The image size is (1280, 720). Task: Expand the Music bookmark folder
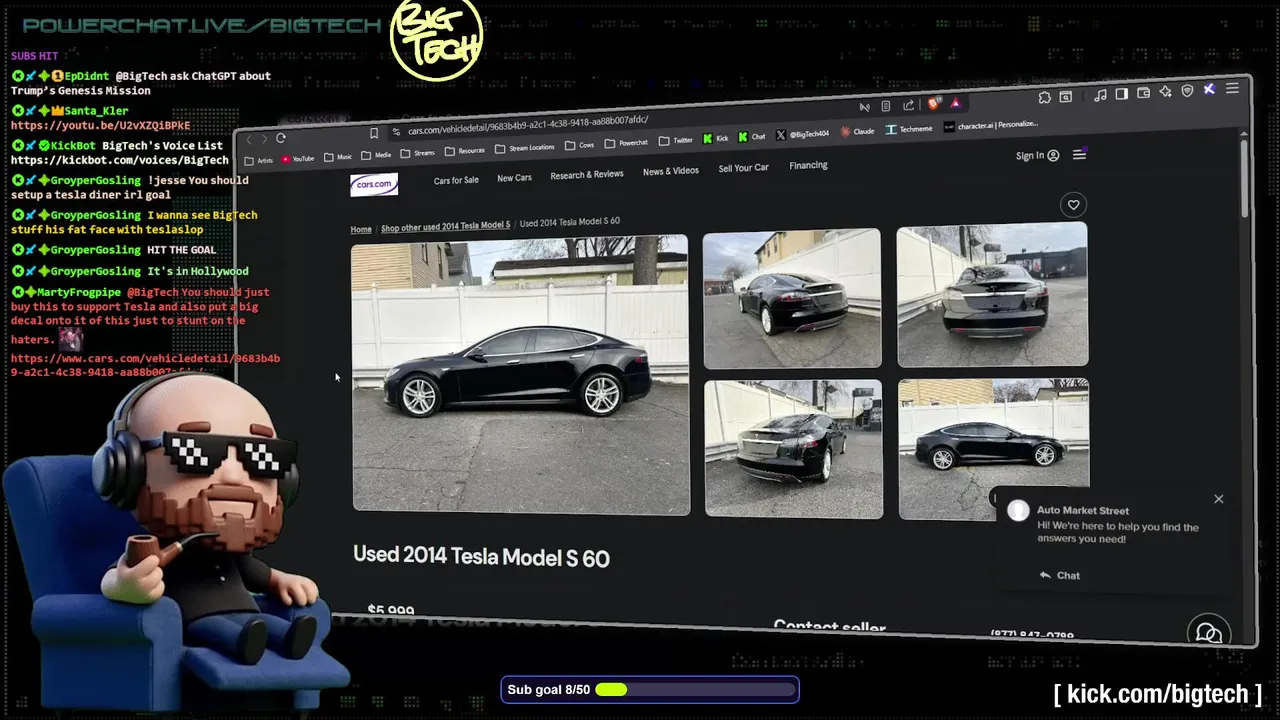[x=337, y=157]
